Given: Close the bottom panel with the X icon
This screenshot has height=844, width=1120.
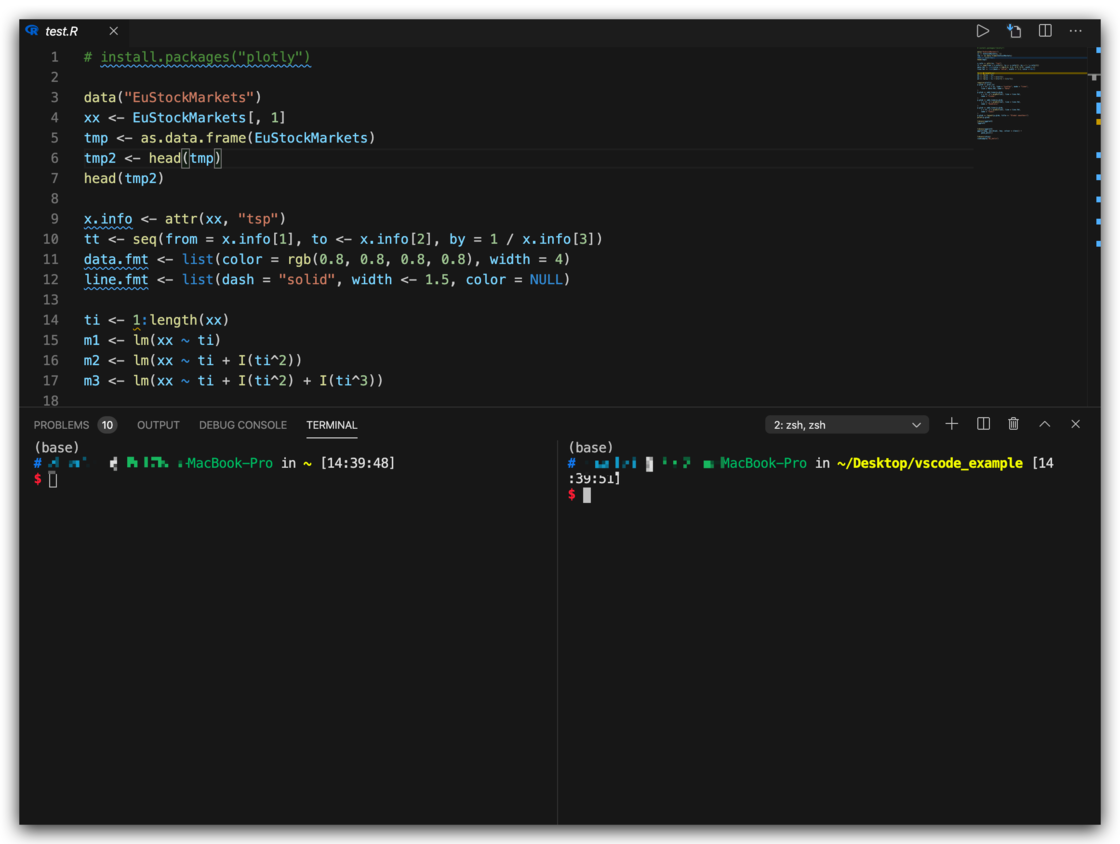Looking at the screenshot, I should (x=1076, y=424).
